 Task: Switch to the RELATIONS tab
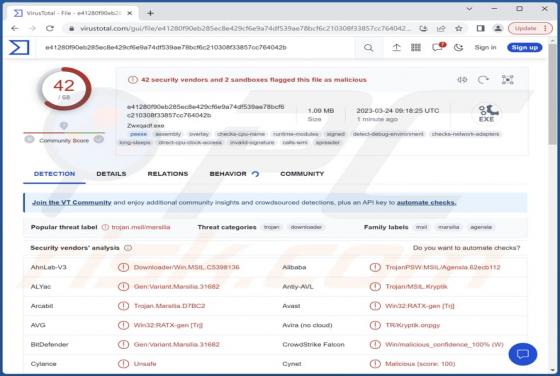pos(168,174)
